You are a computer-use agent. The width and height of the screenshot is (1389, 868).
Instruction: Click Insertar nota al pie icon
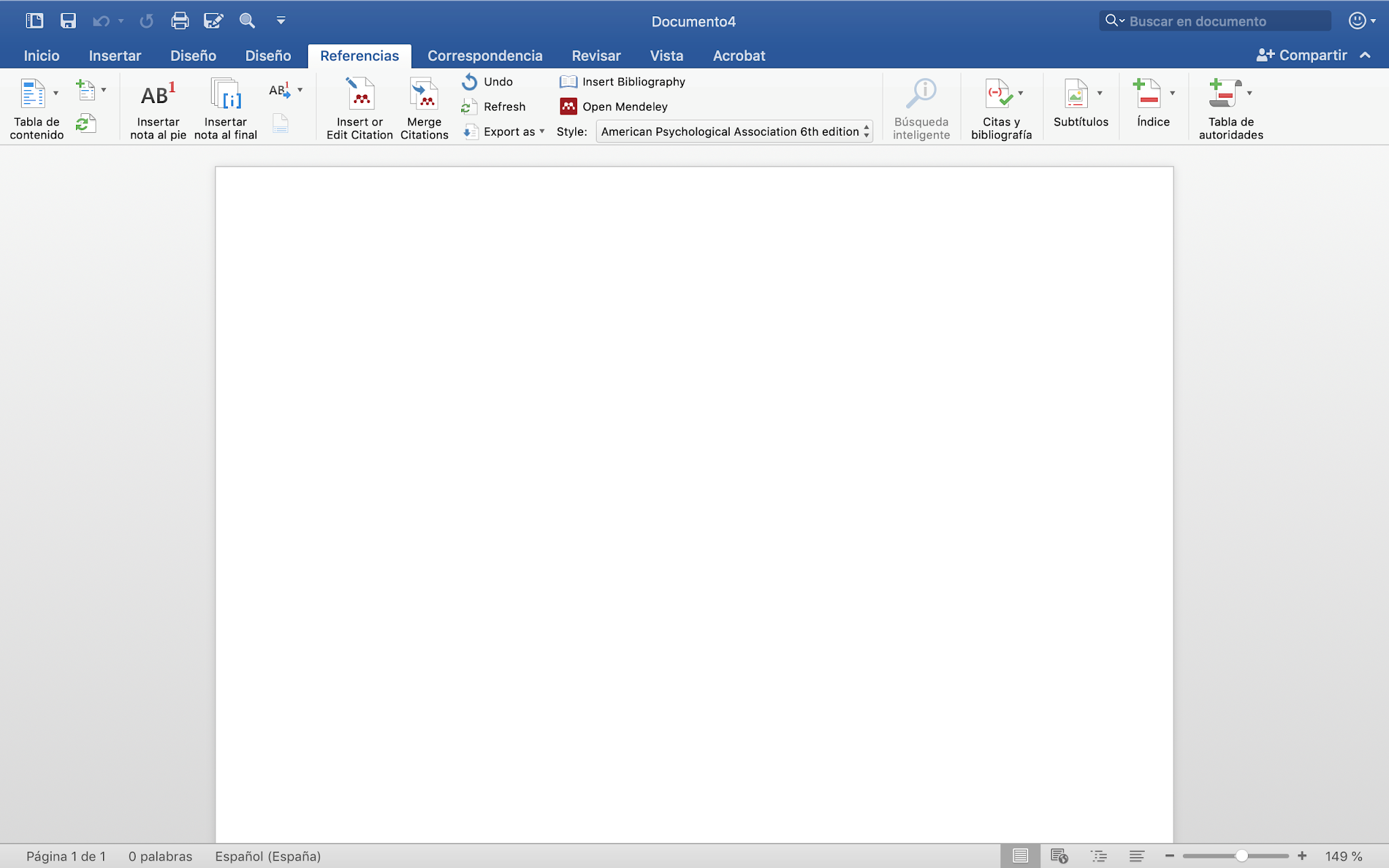point(158,95)
